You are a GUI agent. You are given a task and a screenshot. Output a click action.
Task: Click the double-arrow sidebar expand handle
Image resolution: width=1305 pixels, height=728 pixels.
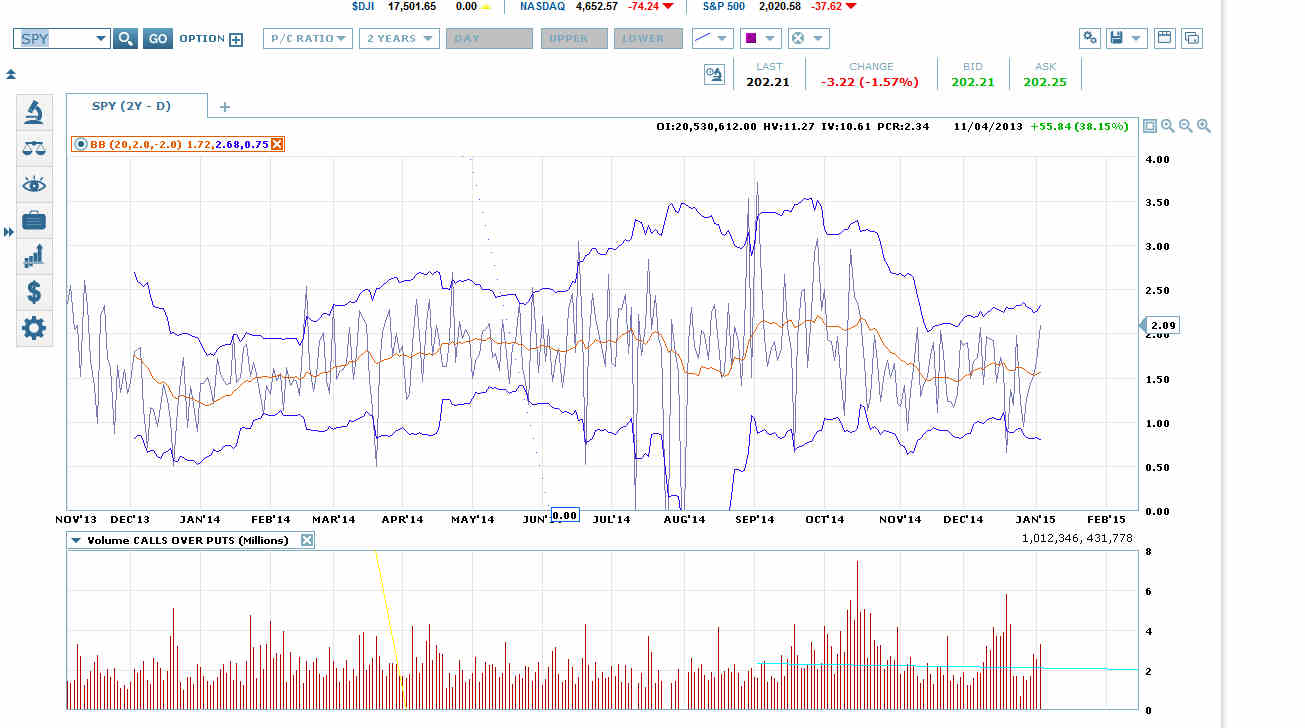point(9,232)
